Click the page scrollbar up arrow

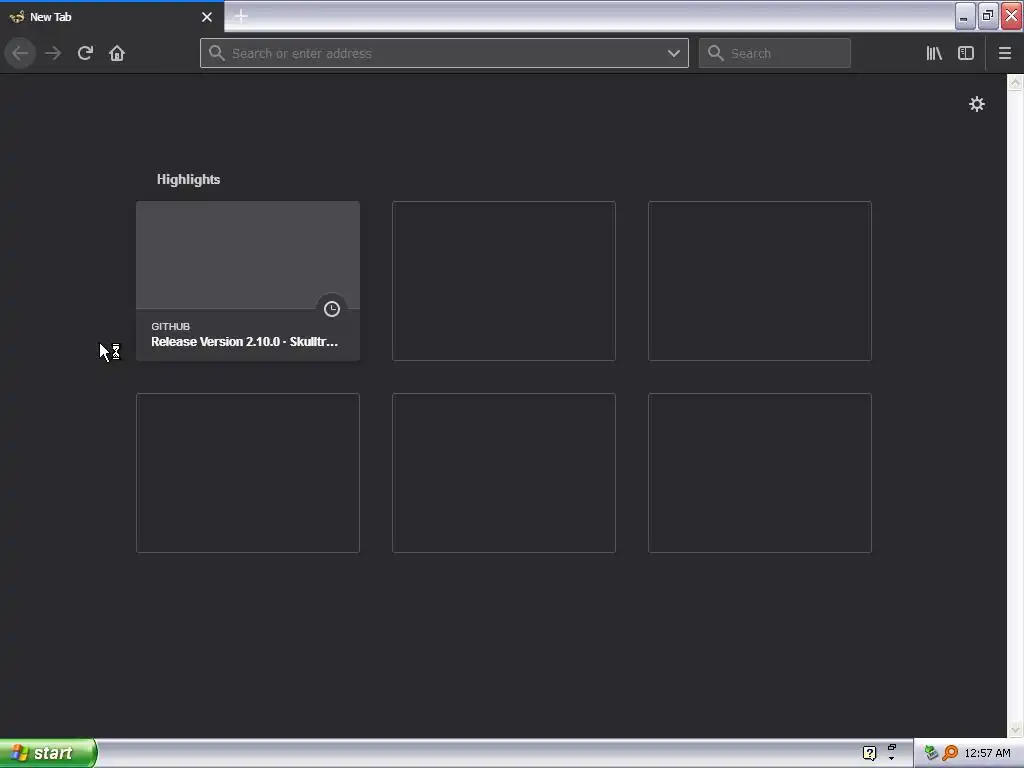click(x=1015, y=82)
